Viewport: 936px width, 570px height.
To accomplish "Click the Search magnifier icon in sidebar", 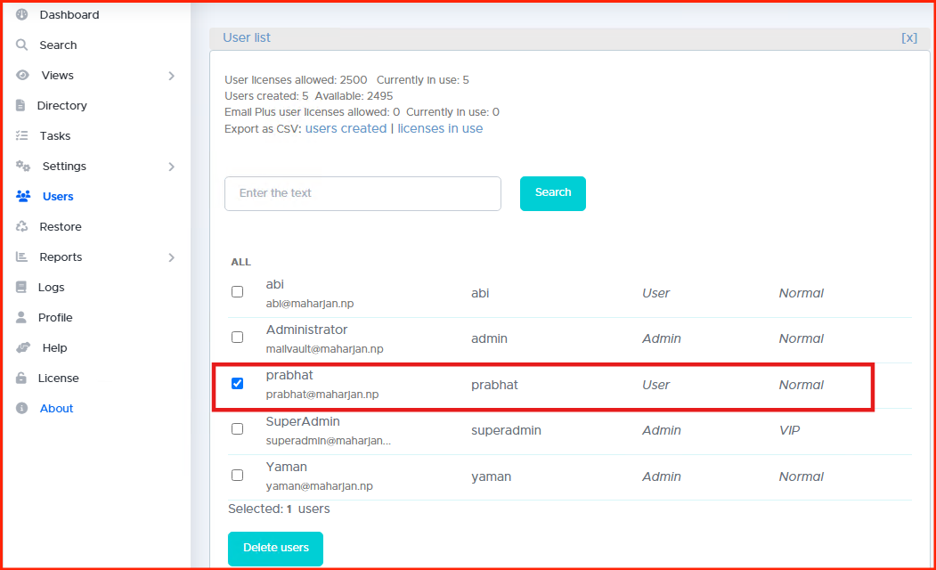I will (x=21, y=45).
